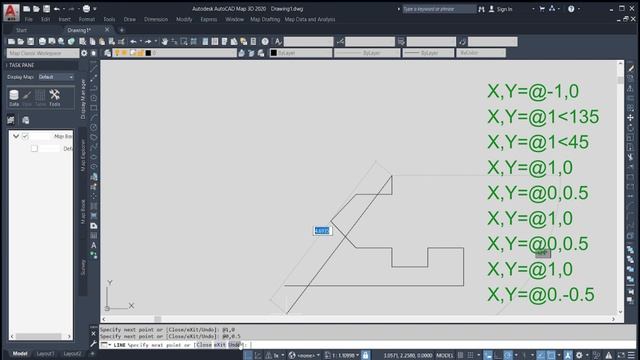Click the Data icon in Task Pane
This screenshot has height=360, width=640.
tap(14, 98)
